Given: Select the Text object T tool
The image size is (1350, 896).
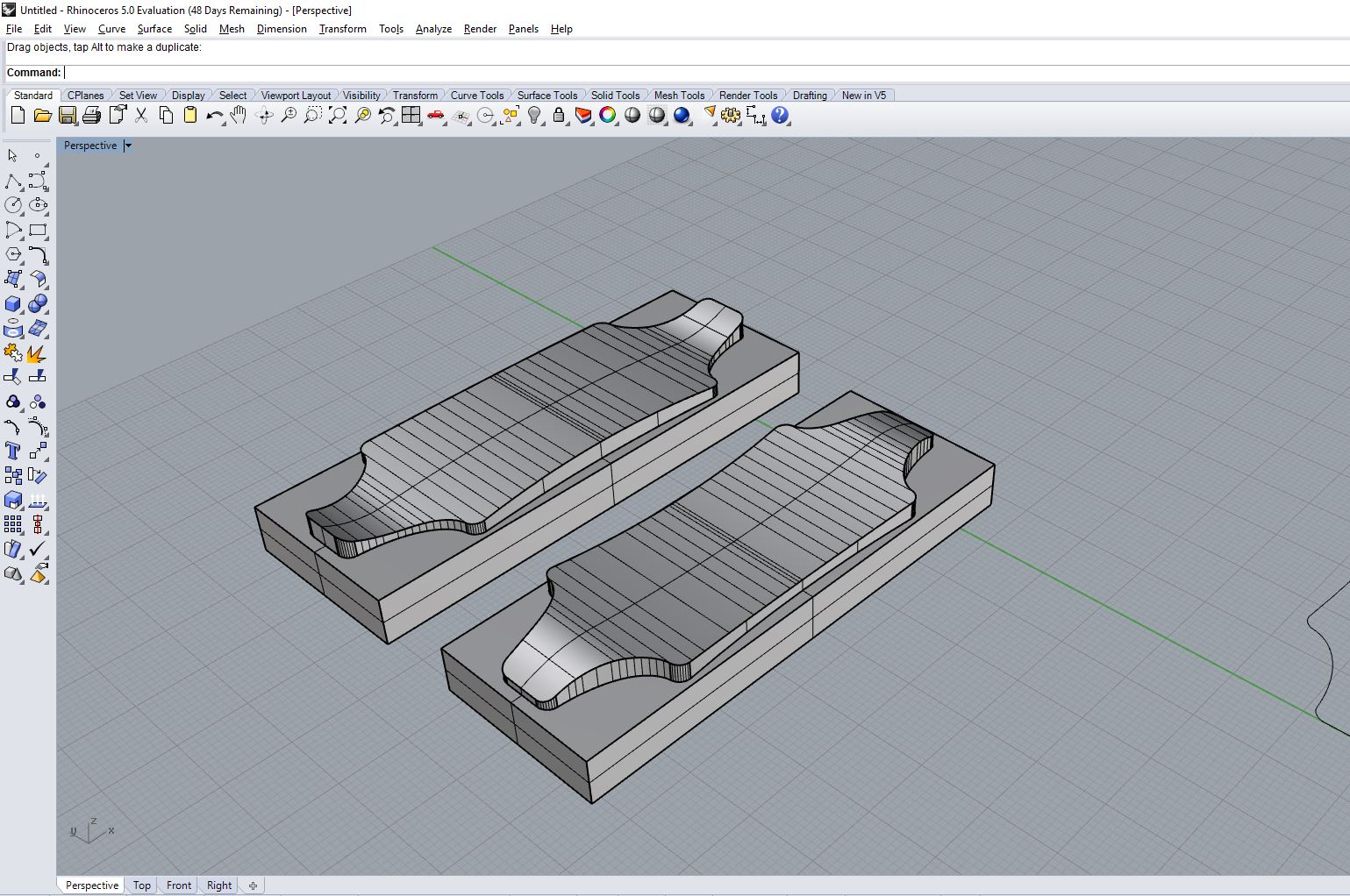Looking at the screenshot, I should pyautogui.click(x=13, y=451).
